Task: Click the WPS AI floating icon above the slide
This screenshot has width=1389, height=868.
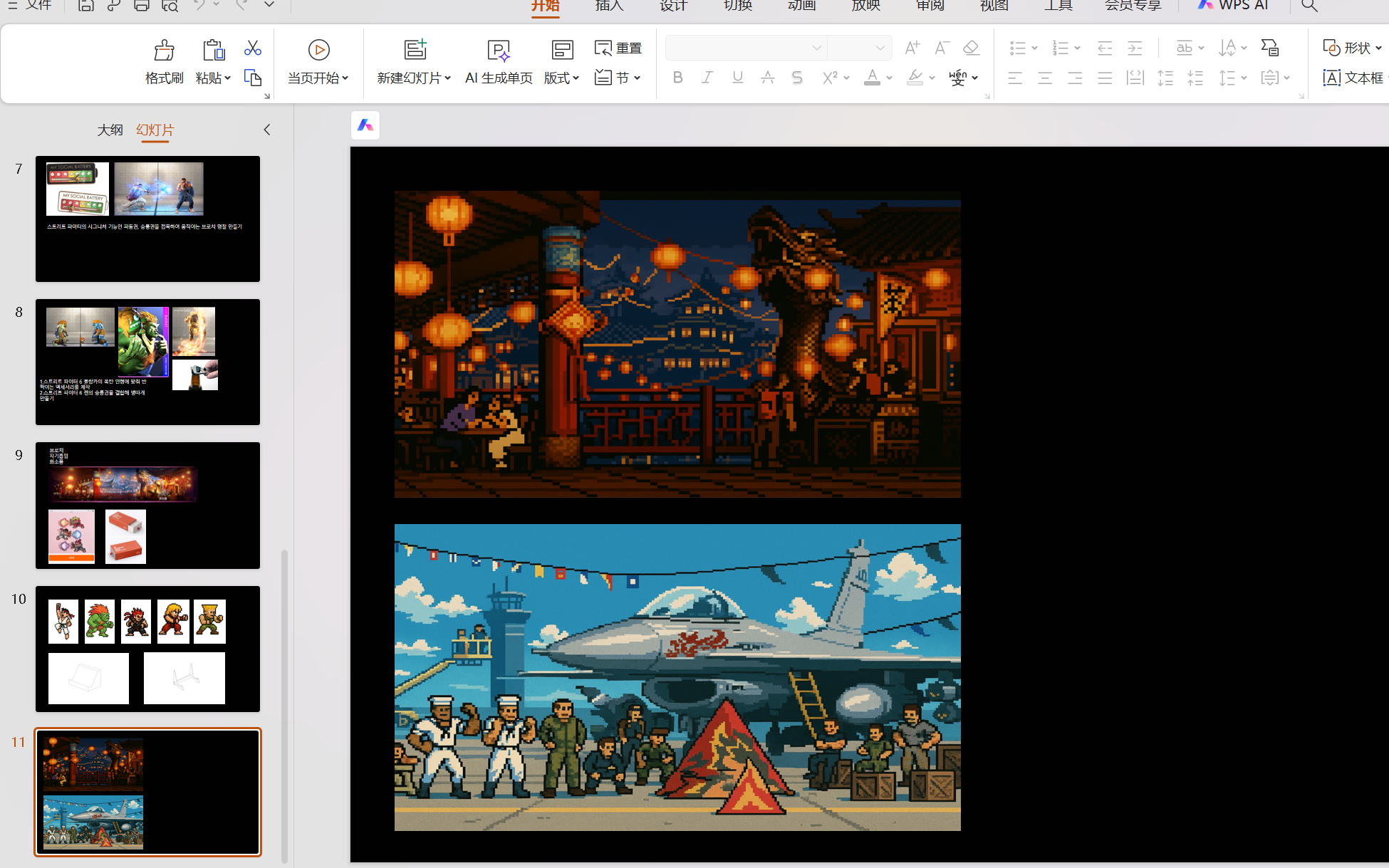Action: (365, 125)
